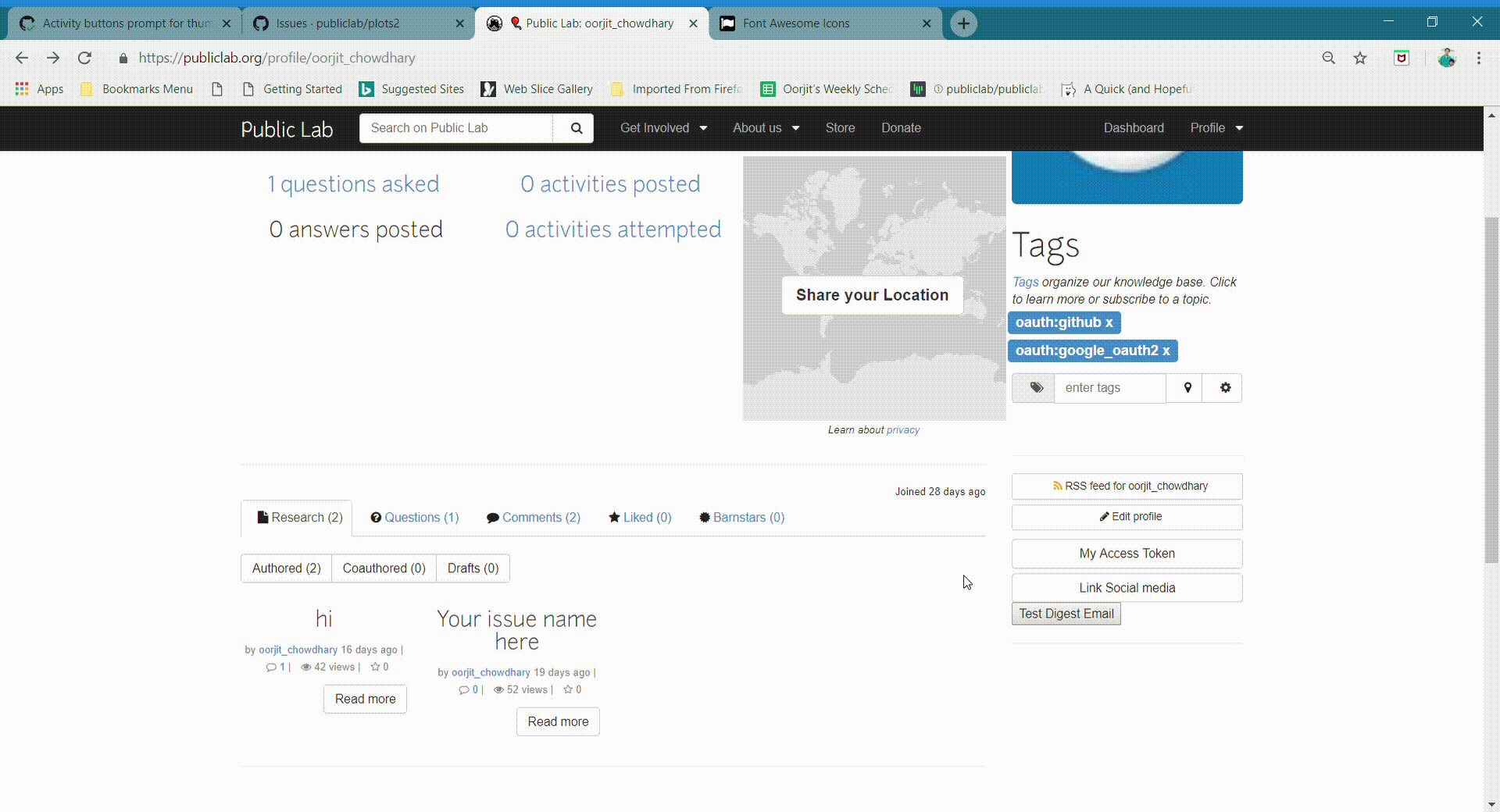This screenshot has height=812, width=1500.
Task: Click the browser forward arrow
Action: coord(53,58)
